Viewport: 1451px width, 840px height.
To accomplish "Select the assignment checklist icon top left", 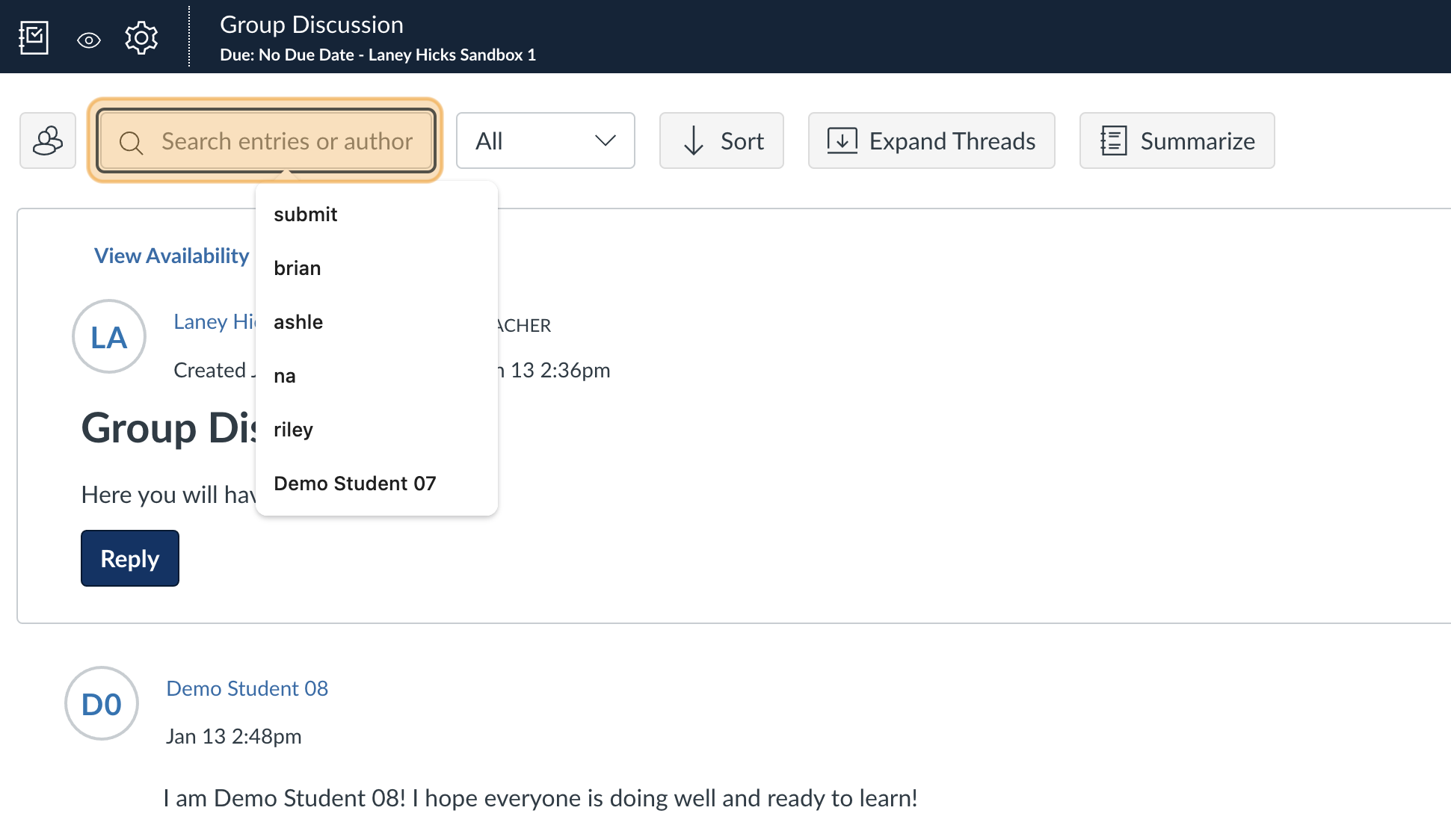I will [x=34, y=37].
